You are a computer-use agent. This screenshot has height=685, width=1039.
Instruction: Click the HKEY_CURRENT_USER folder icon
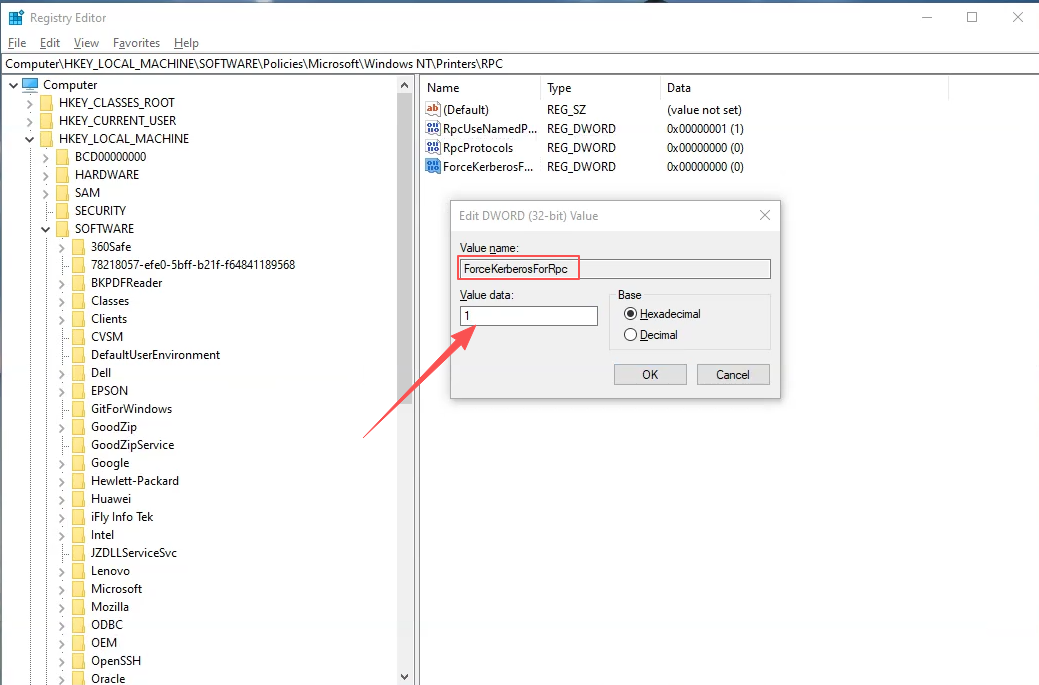coord(46,121)
